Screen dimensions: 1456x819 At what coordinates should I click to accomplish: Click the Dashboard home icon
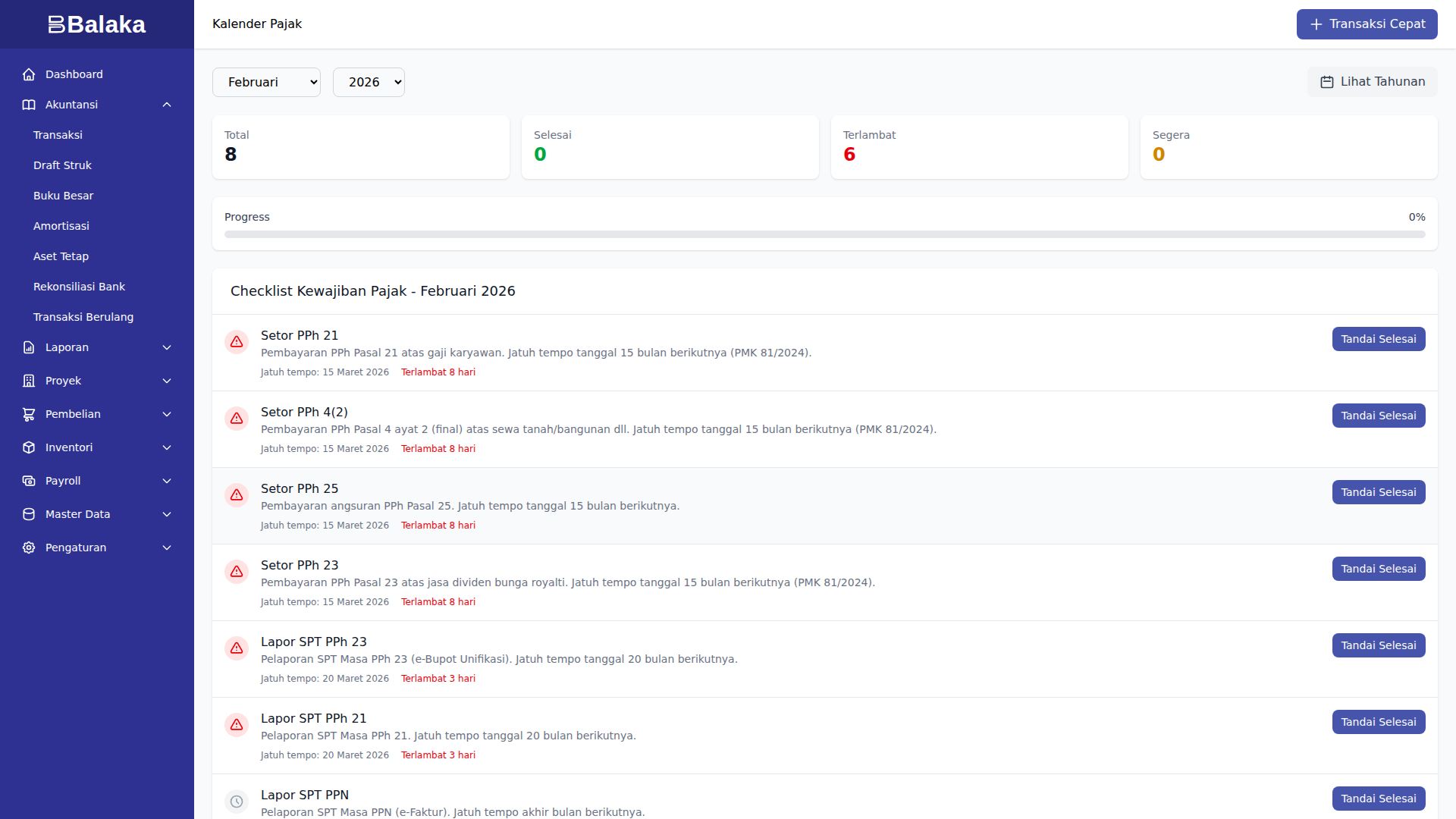click(29, 74)
